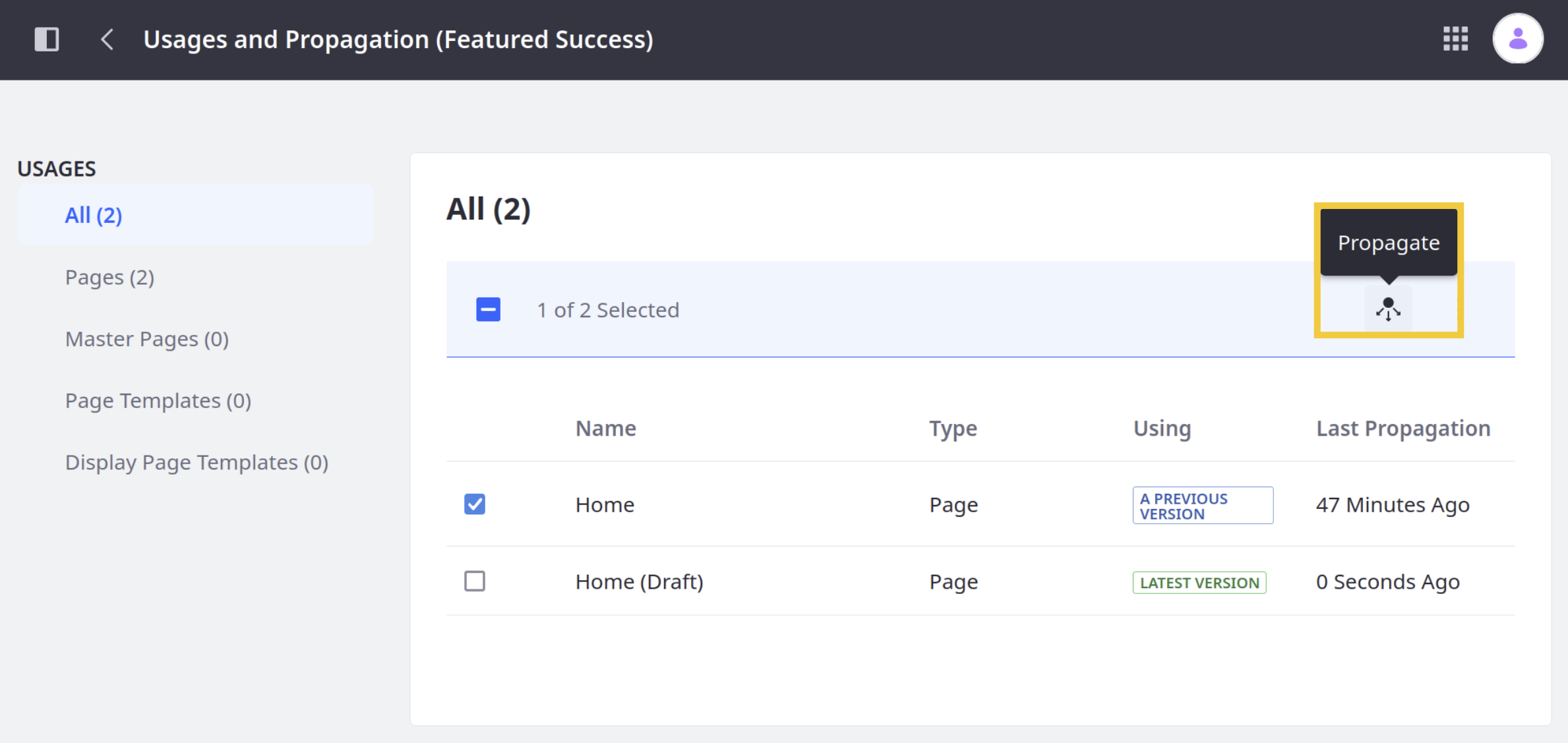Select the Pages (2) filter tab
Viewport: 1568px width, 743px height.
110,276
